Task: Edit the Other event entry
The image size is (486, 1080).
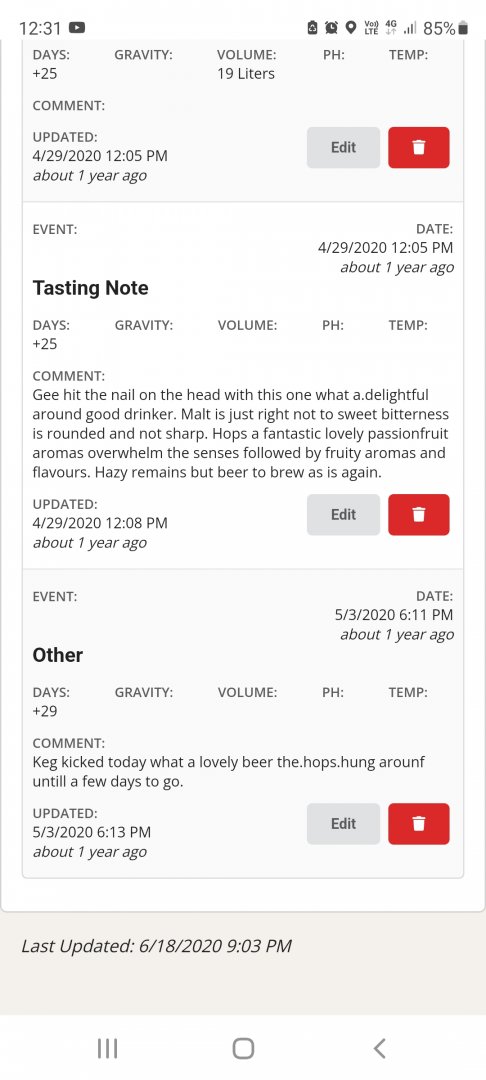Action: (x=343, y=824)
